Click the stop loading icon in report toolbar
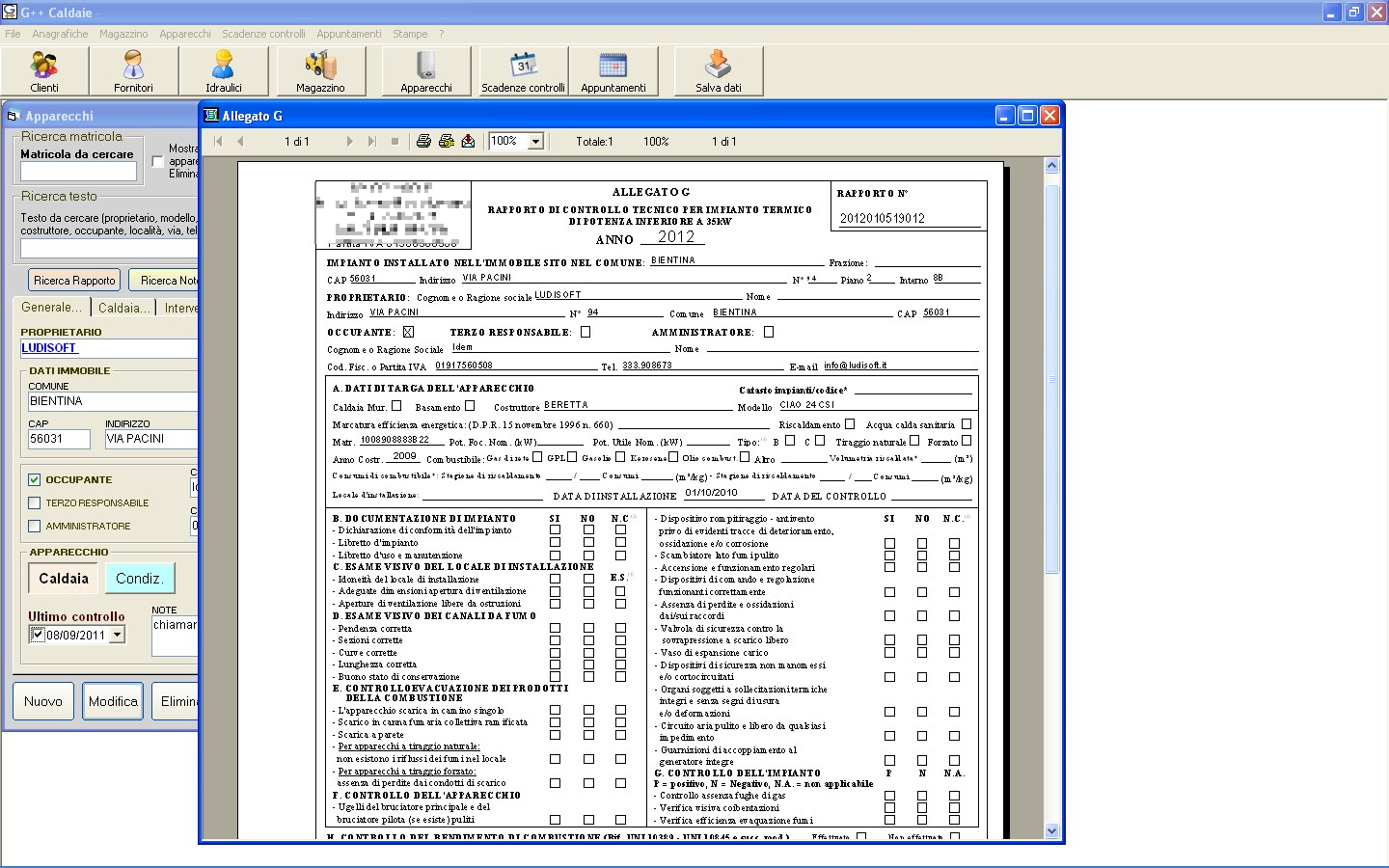This screenshot has height=868, width=1389. [x=395, y=141]
